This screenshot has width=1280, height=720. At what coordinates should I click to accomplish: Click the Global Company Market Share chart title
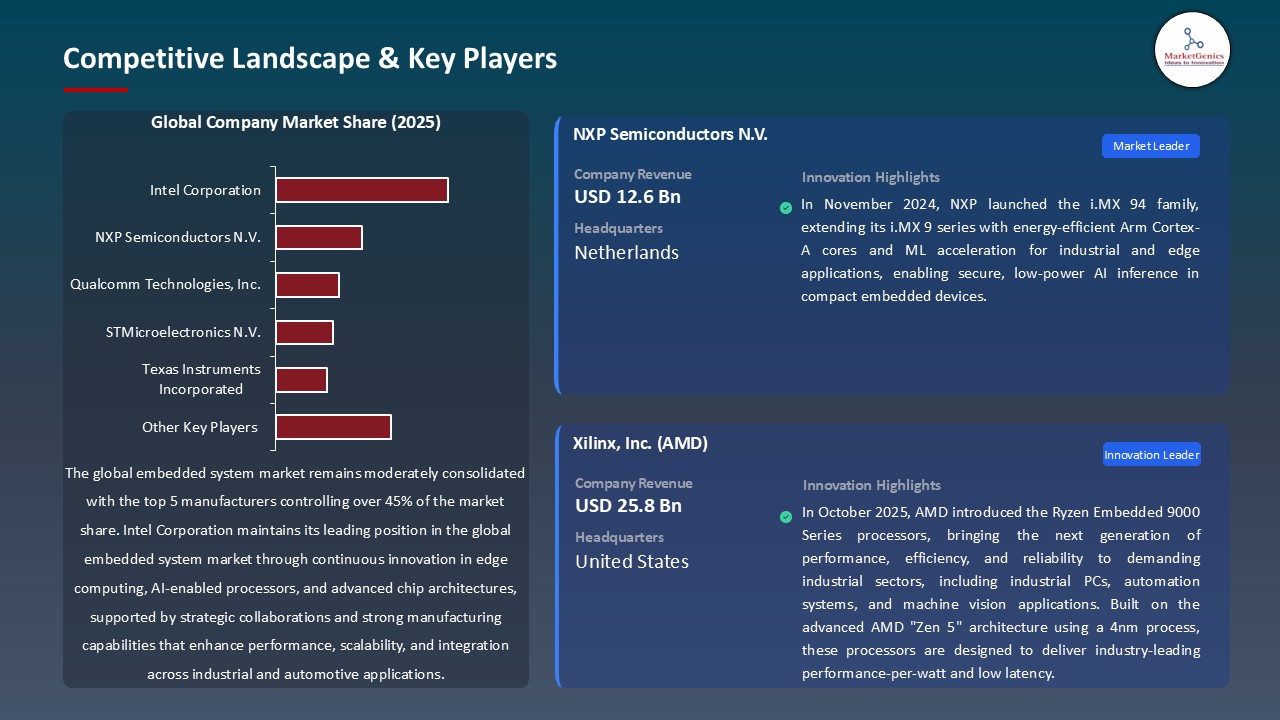[296, 123]
